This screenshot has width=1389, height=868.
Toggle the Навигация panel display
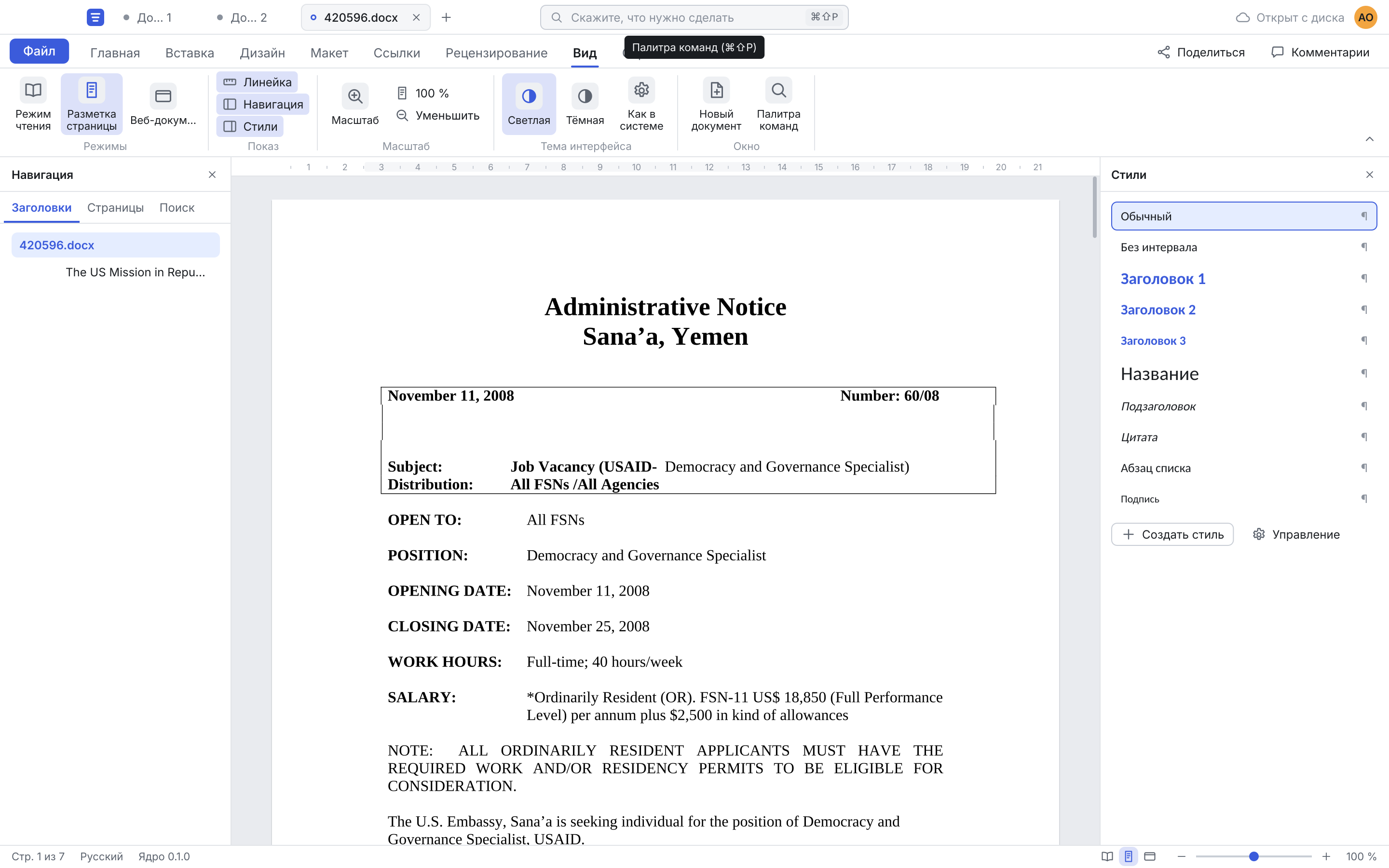[x=263, y=105]
